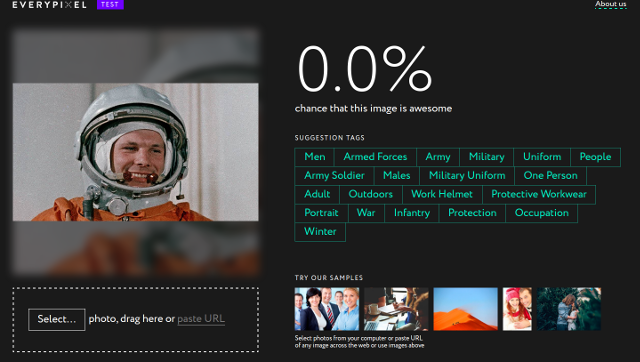640x362 pixels.
Task: Try the business team sample photo
Action: point(327,309)
